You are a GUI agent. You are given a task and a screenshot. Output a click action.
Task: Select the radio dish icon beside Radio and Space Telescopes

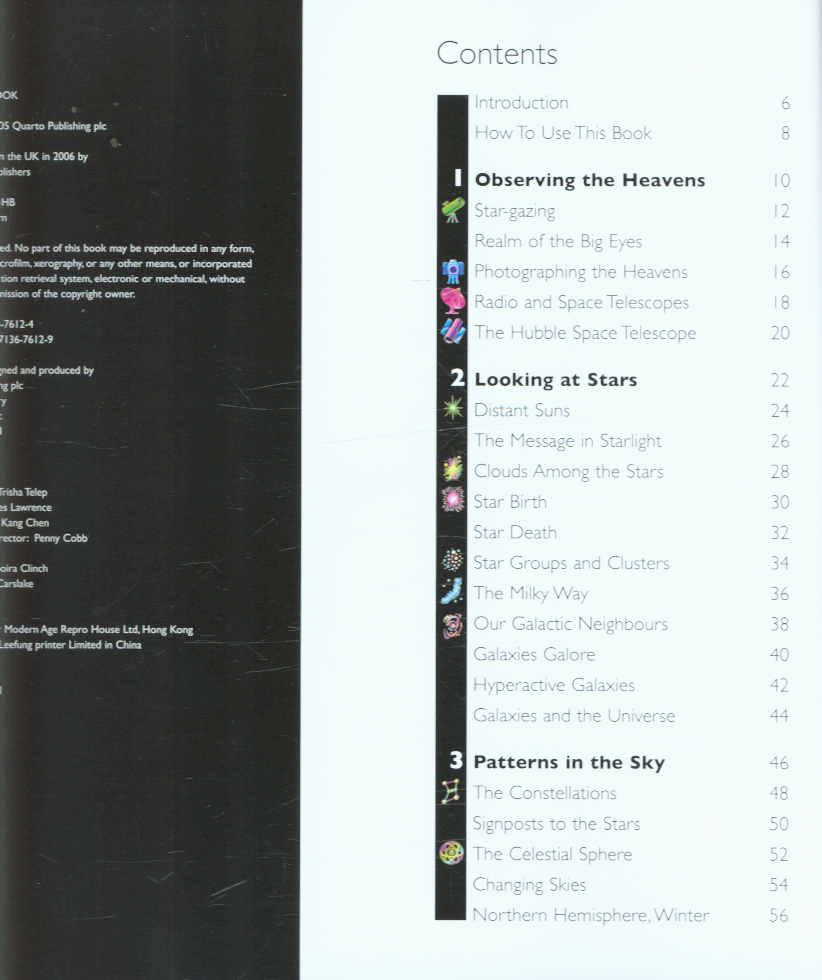coord(453,302)
